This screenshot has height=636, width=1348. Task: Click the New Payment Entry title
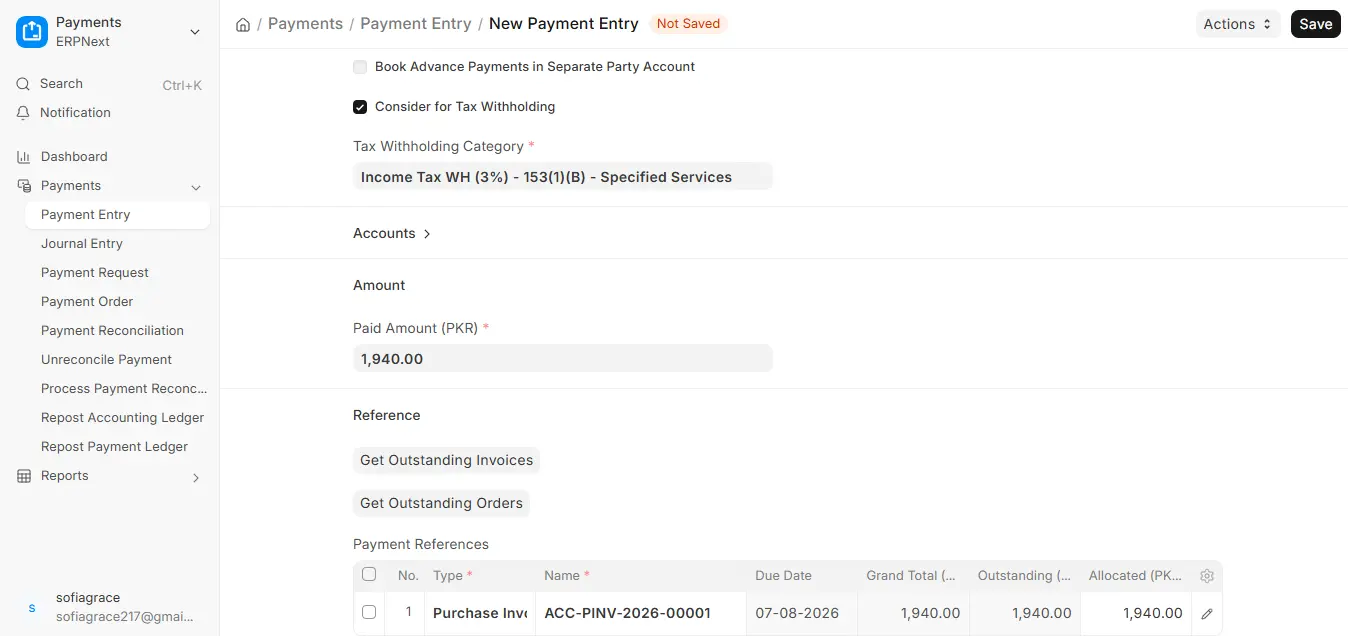564,24
